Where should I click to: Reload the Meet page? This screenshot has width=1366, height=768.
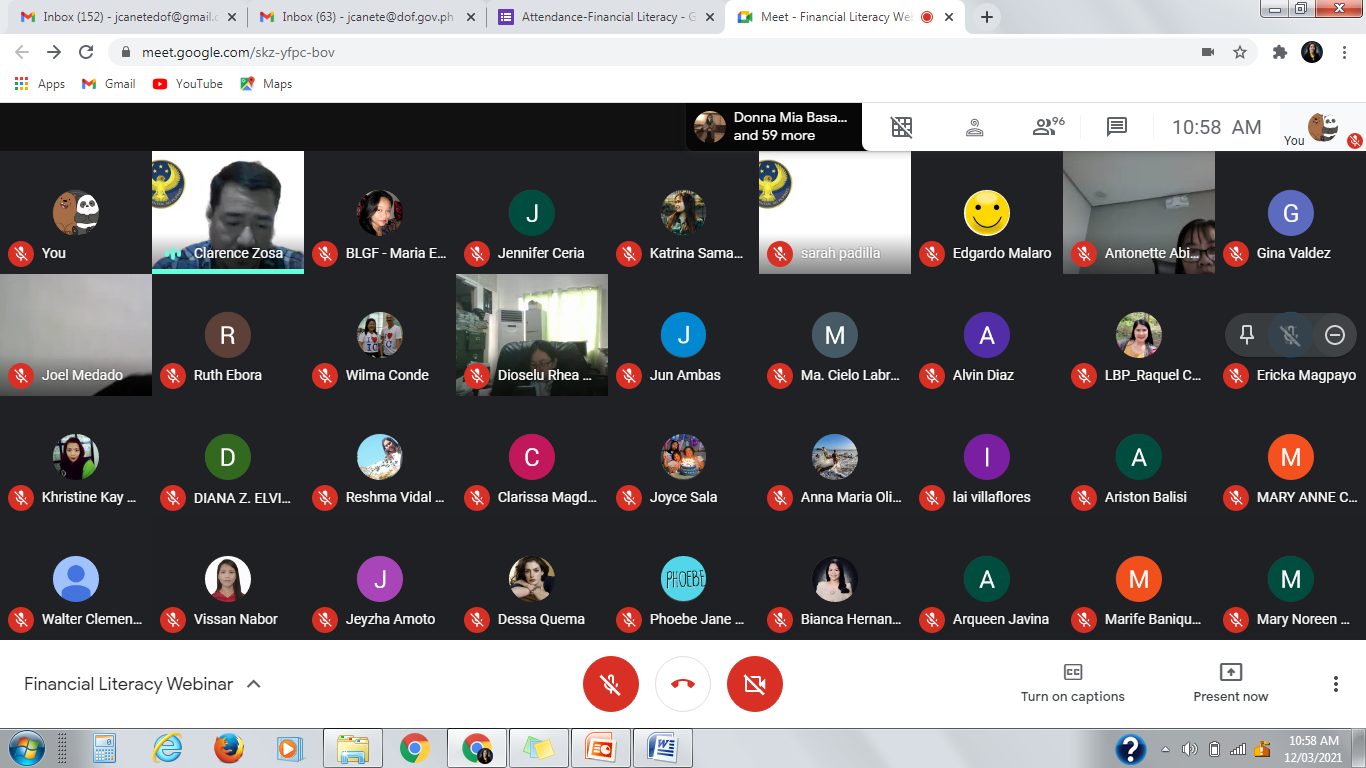(86, 52)
